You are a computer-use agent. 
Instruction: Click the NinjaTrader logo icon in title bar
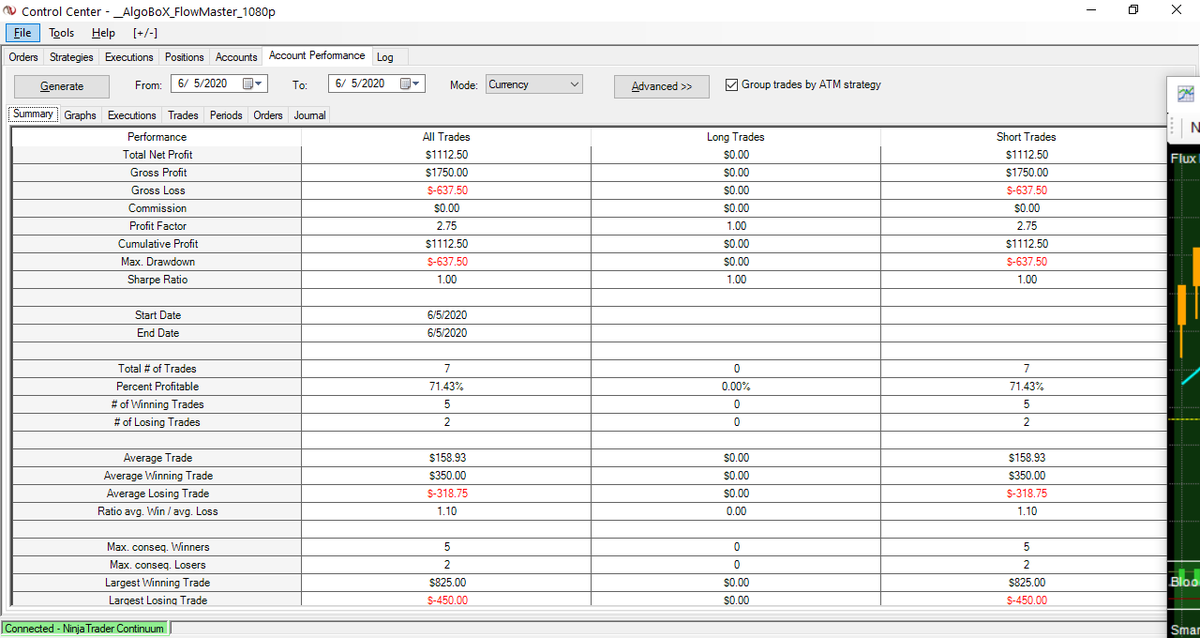10,12
